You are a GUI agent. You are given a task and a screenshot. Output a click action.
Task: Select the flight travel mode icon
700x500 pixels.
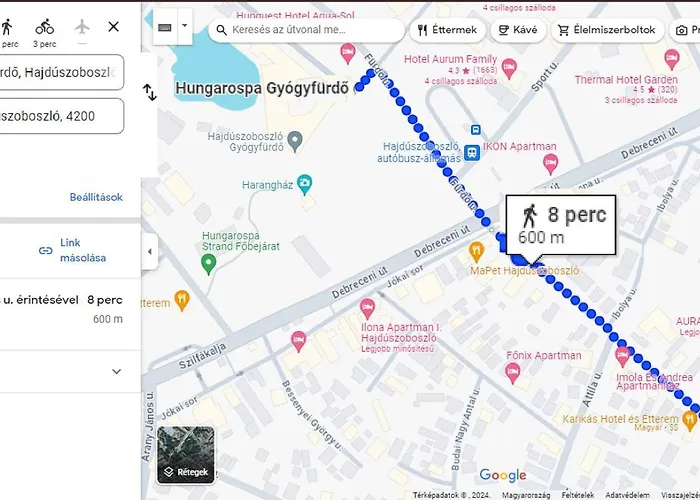pyautogui.click(x=82, y=27)
